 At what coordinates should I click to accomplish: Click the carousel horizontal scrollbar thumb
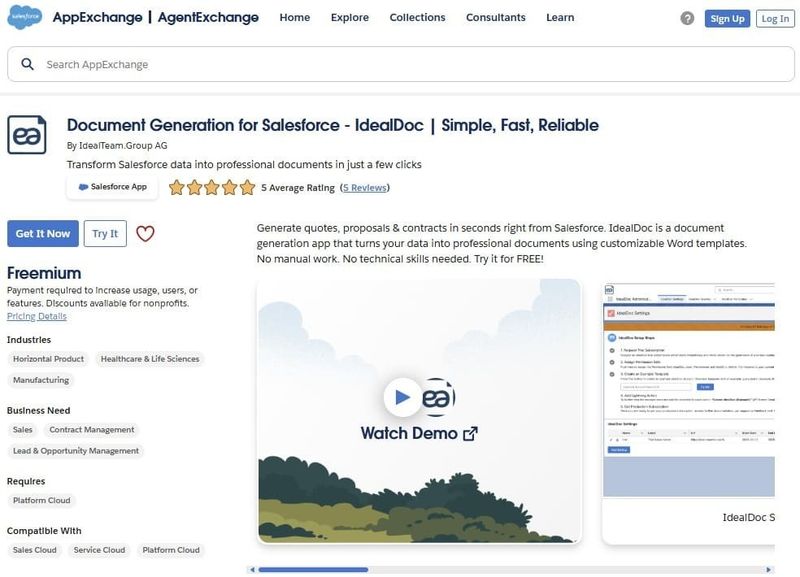[313, 569]
